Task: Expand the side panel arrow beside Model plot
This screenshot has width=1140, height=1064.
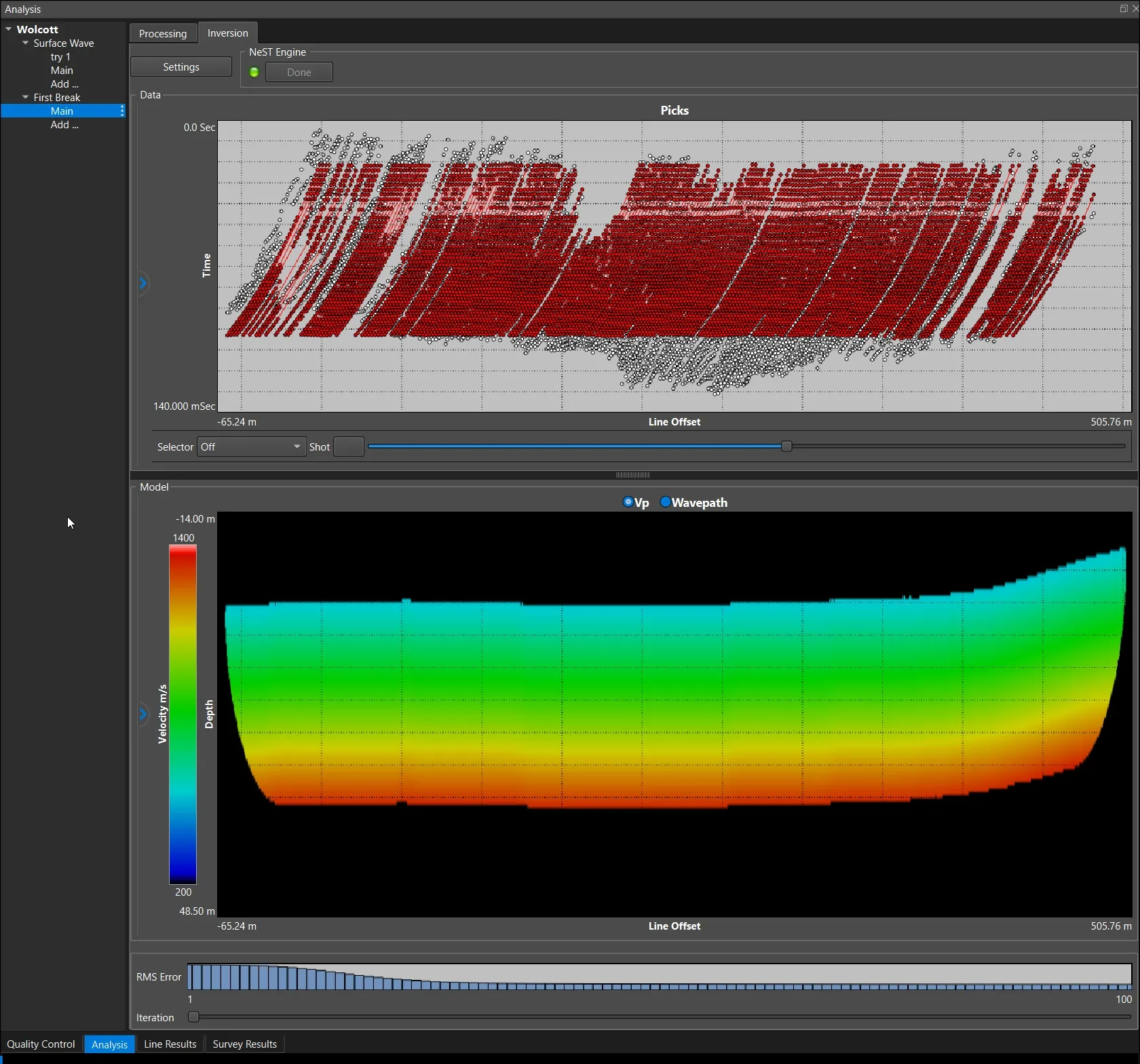Action: coord(143,714)
